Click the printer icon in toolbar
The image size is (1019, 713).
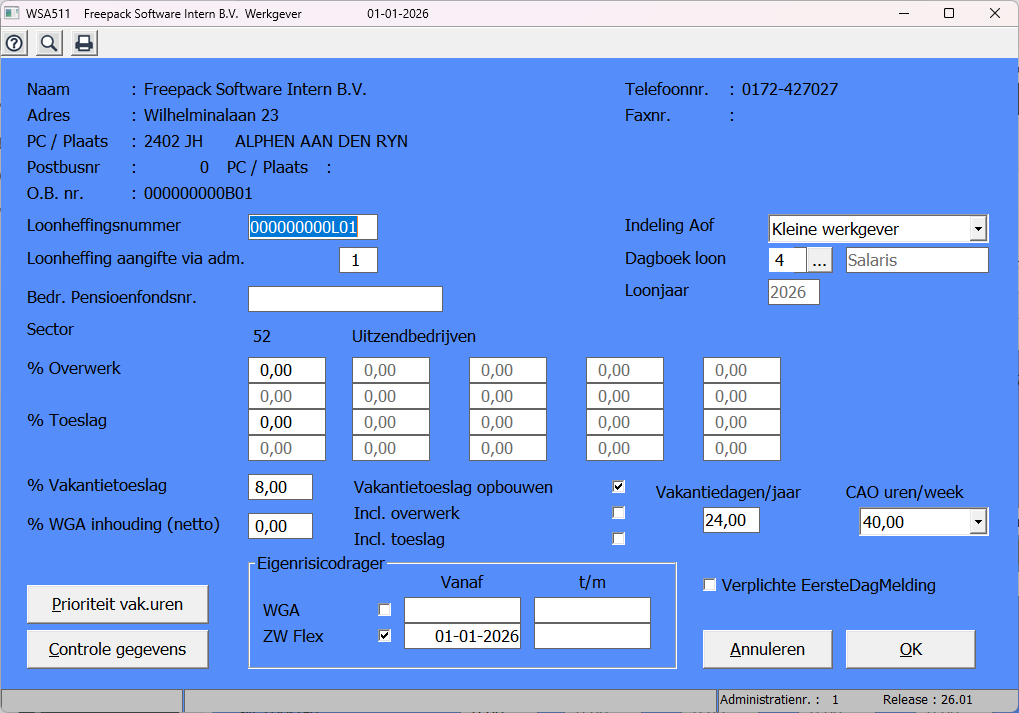click(x=84, y=43)
